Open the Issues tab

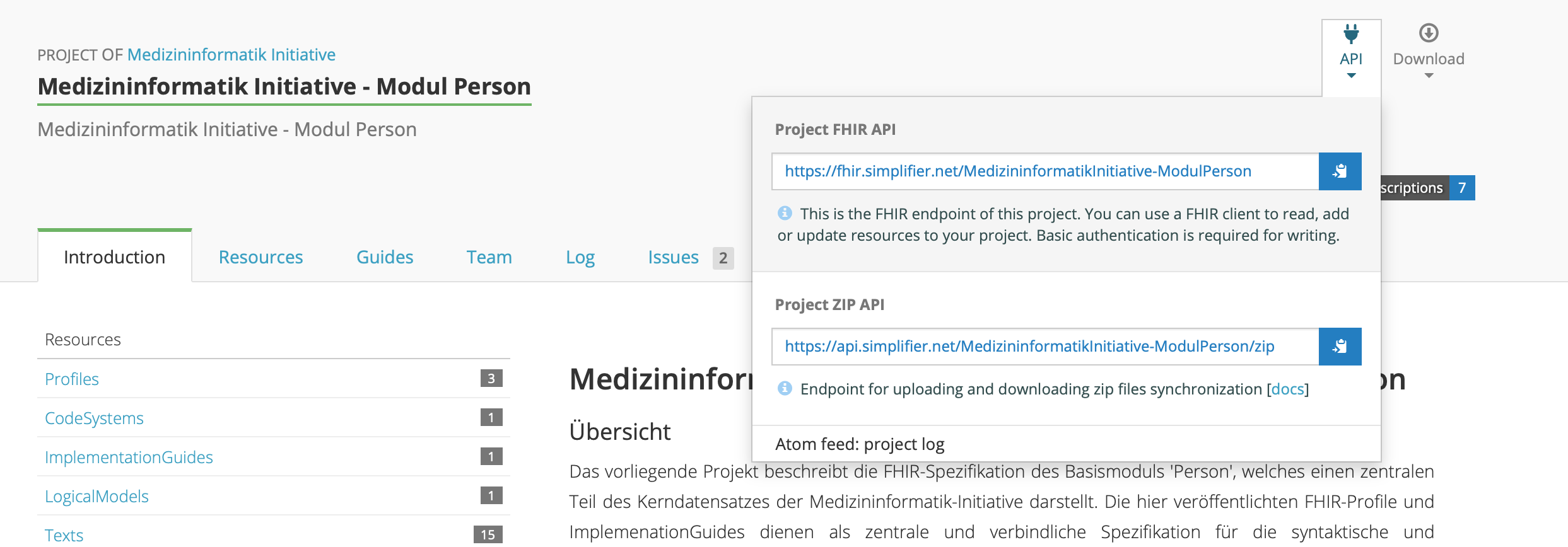[x=673, y=257]
